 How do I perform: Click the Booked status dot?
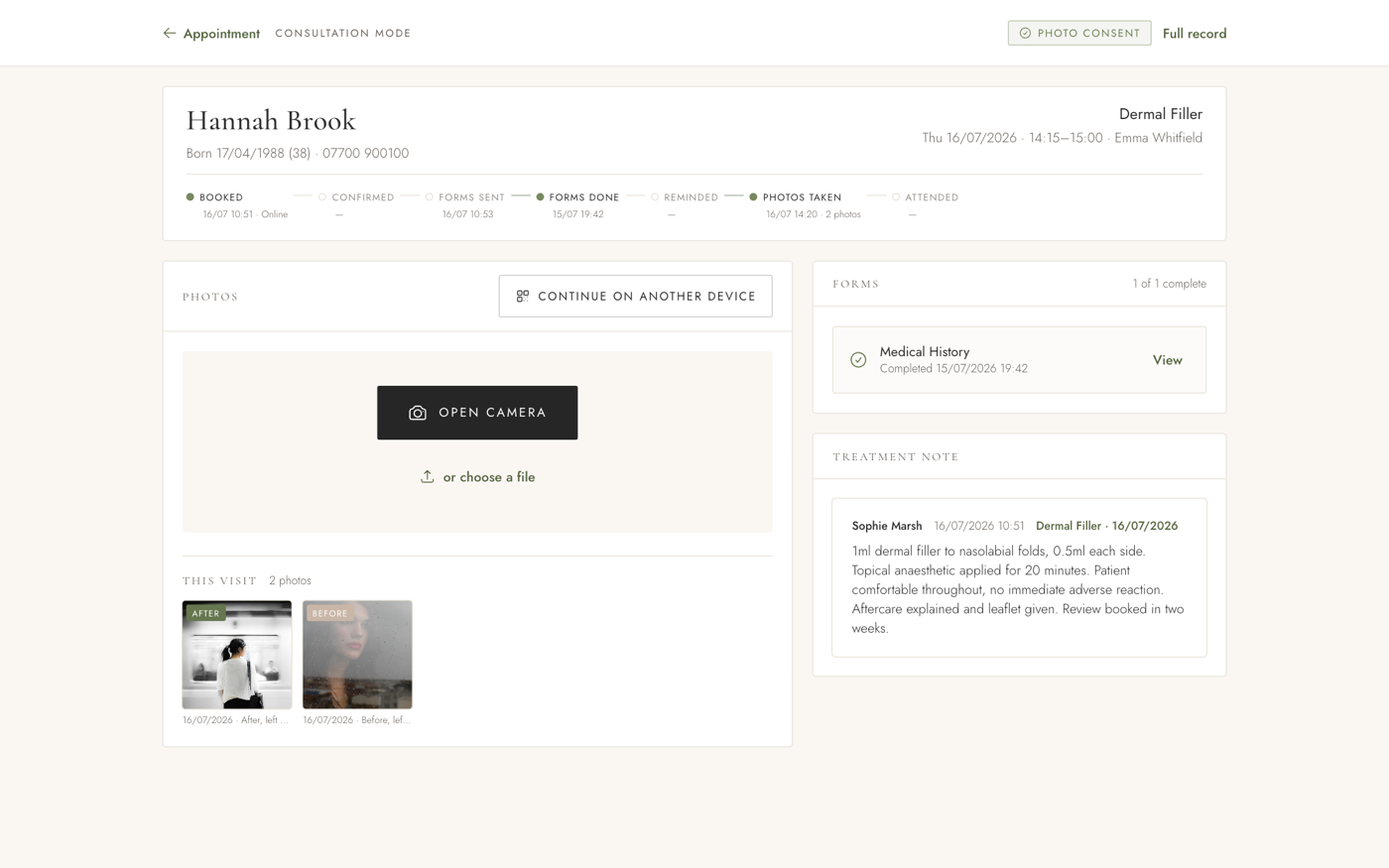pyautogui.click(x=189, y=196)
